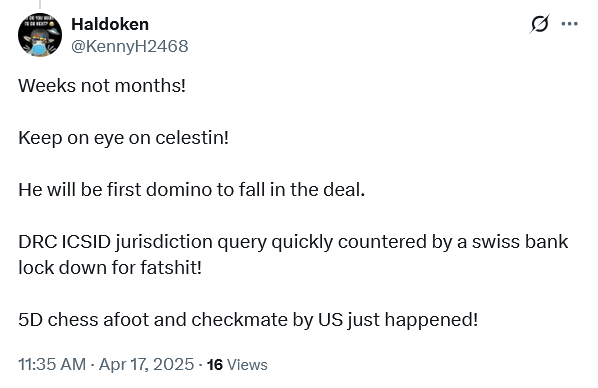Screen dimensions: 598x388
Task: View the 16 Views count
Action: click(x=237, y=365)
